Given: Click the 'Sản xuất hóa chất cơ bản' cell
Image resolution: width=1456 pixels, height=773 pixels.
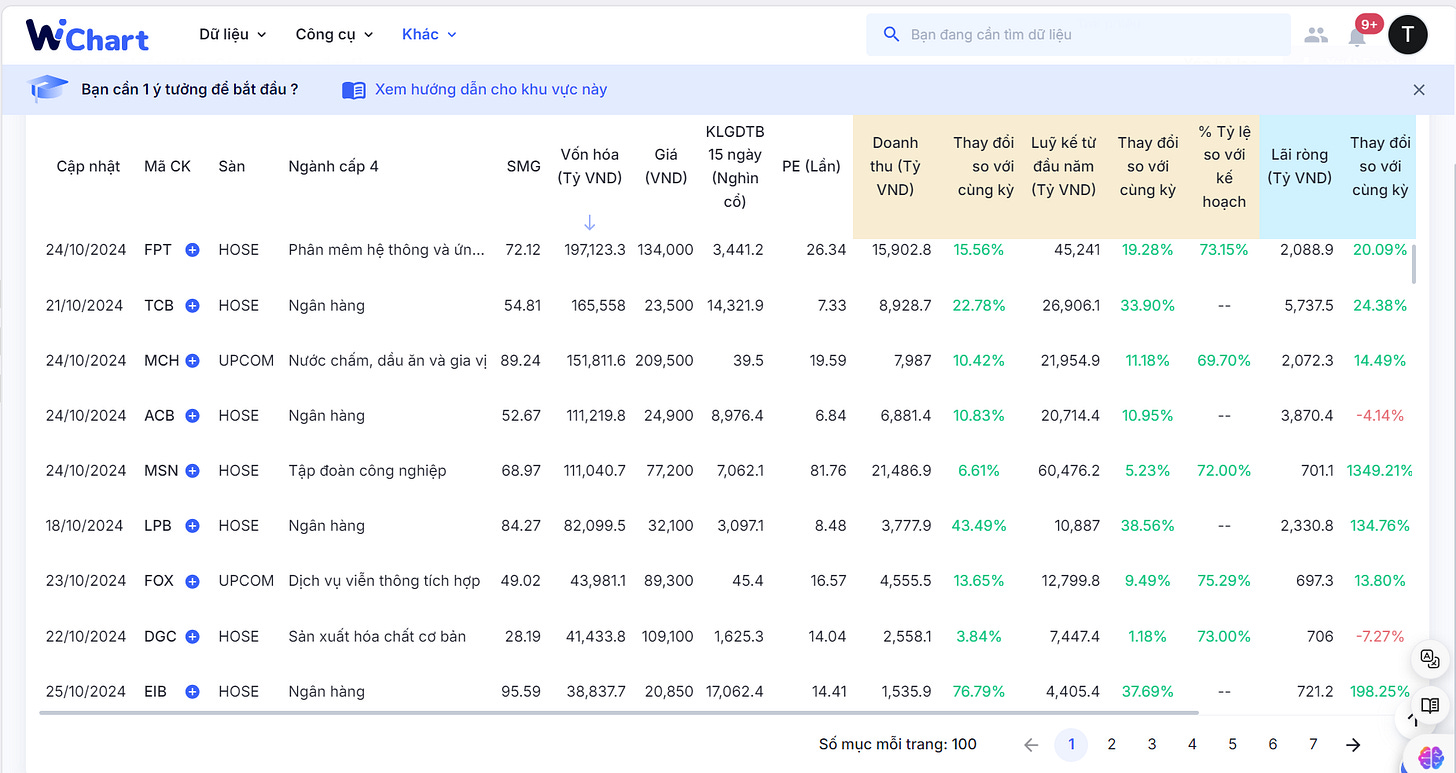Looking at the screenshot, I should [377, 636].
